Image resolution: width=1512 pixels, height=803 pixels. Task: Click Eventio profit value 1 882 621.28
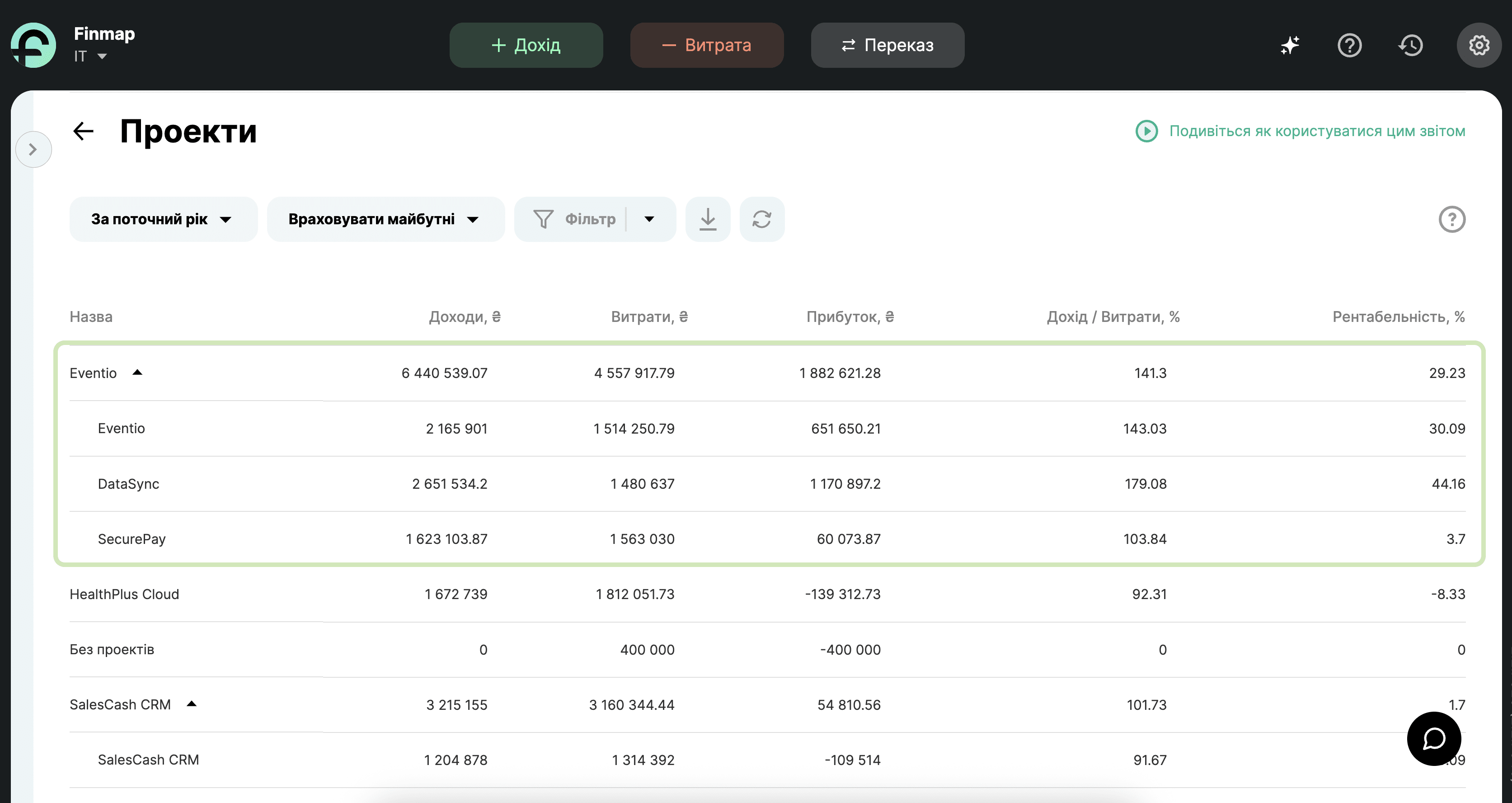click(840, 373)
